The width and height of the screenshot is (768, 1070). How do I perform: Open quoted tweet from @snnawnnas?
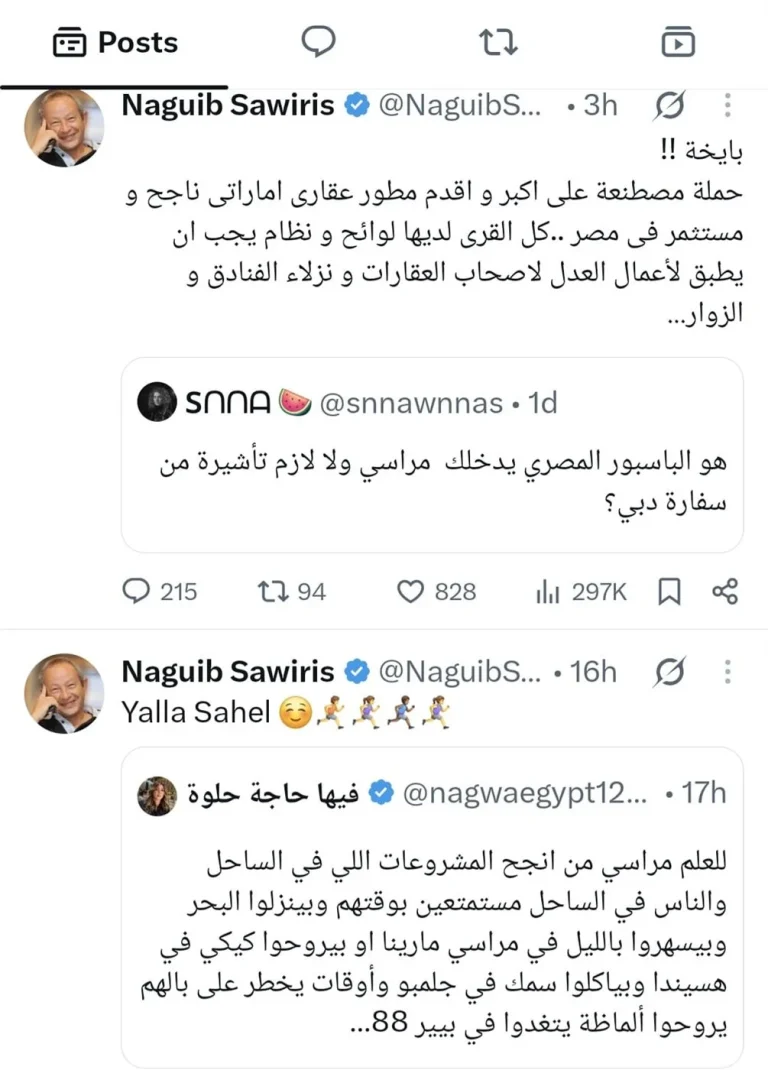(x=432, y=454)
